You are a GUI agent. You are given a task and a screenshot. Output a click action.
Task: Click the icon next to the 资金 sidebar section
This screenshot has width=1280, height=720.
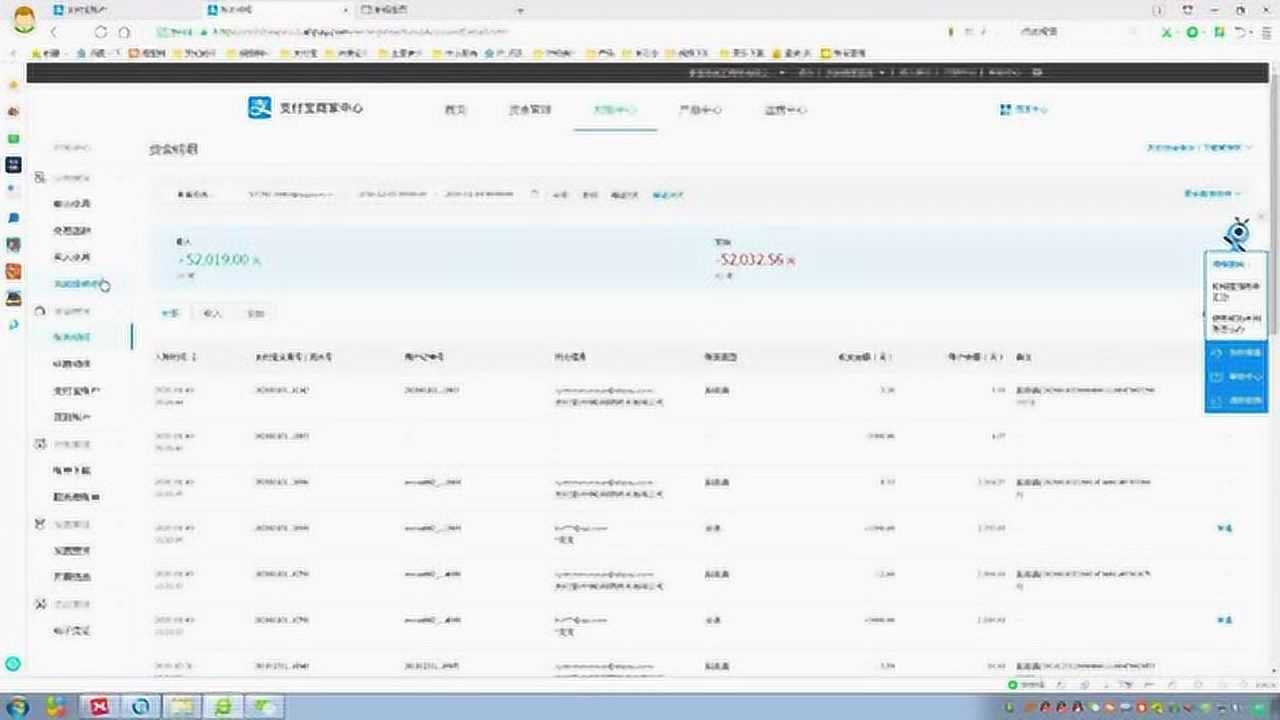click(38, 310)
